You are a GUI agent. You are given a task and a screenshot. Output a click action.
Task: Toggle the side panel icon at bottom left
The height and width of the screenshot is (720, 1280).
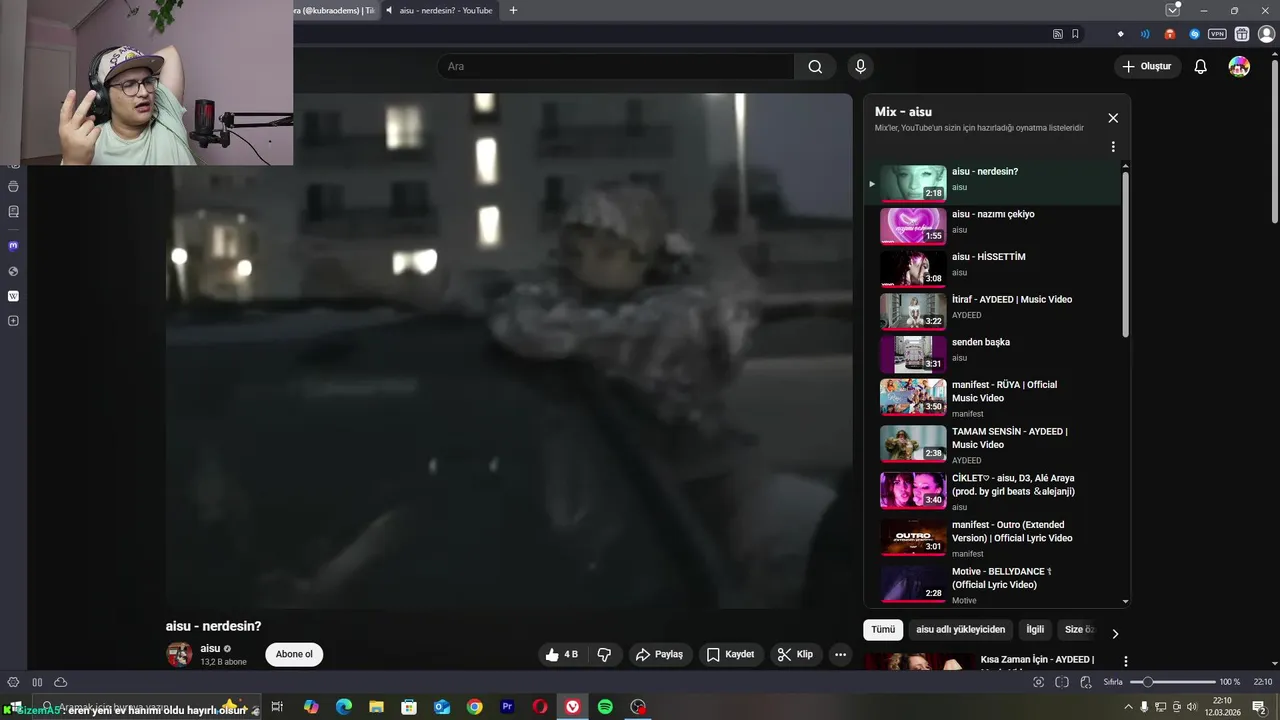(37, 682)
